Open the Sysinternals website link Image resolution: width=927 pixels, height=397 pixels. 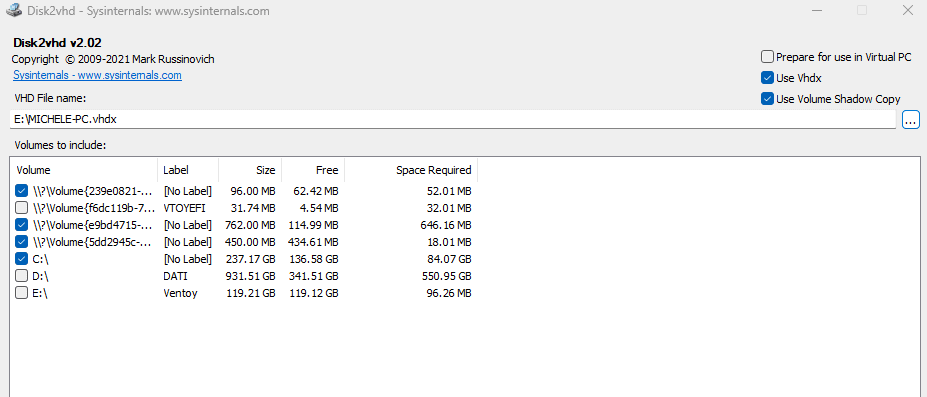tap(97, 75)
